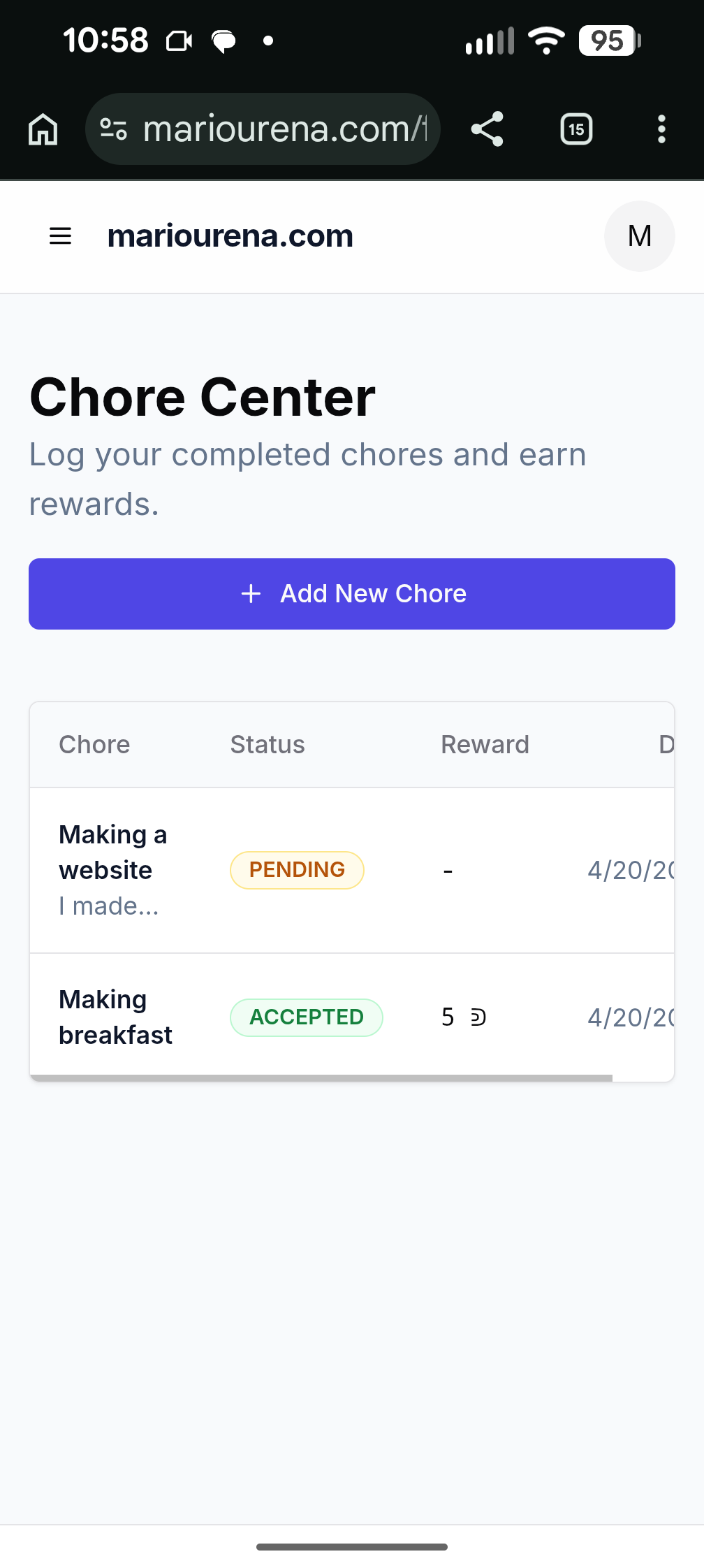This screenshot has width=704, height=1568.
Task: Toggle the ACCEPTED status badge on Making breakfast
Action: [307, 1017]
